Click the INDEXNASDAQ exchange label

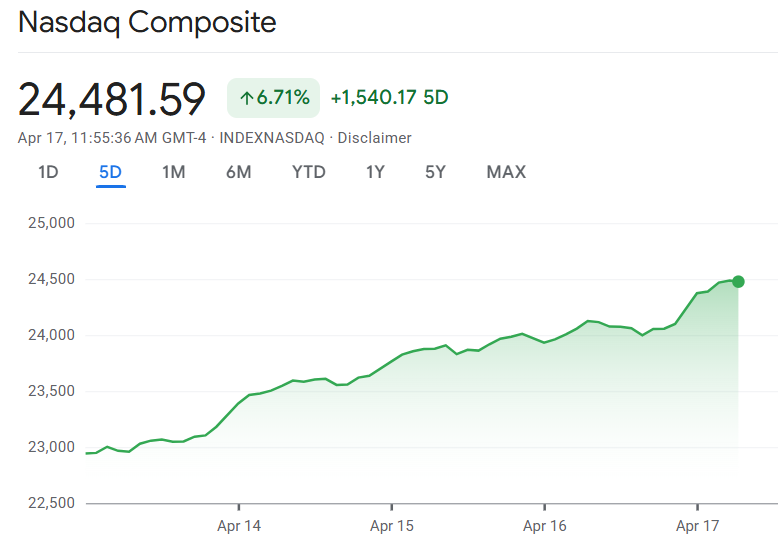click(272, 138)
